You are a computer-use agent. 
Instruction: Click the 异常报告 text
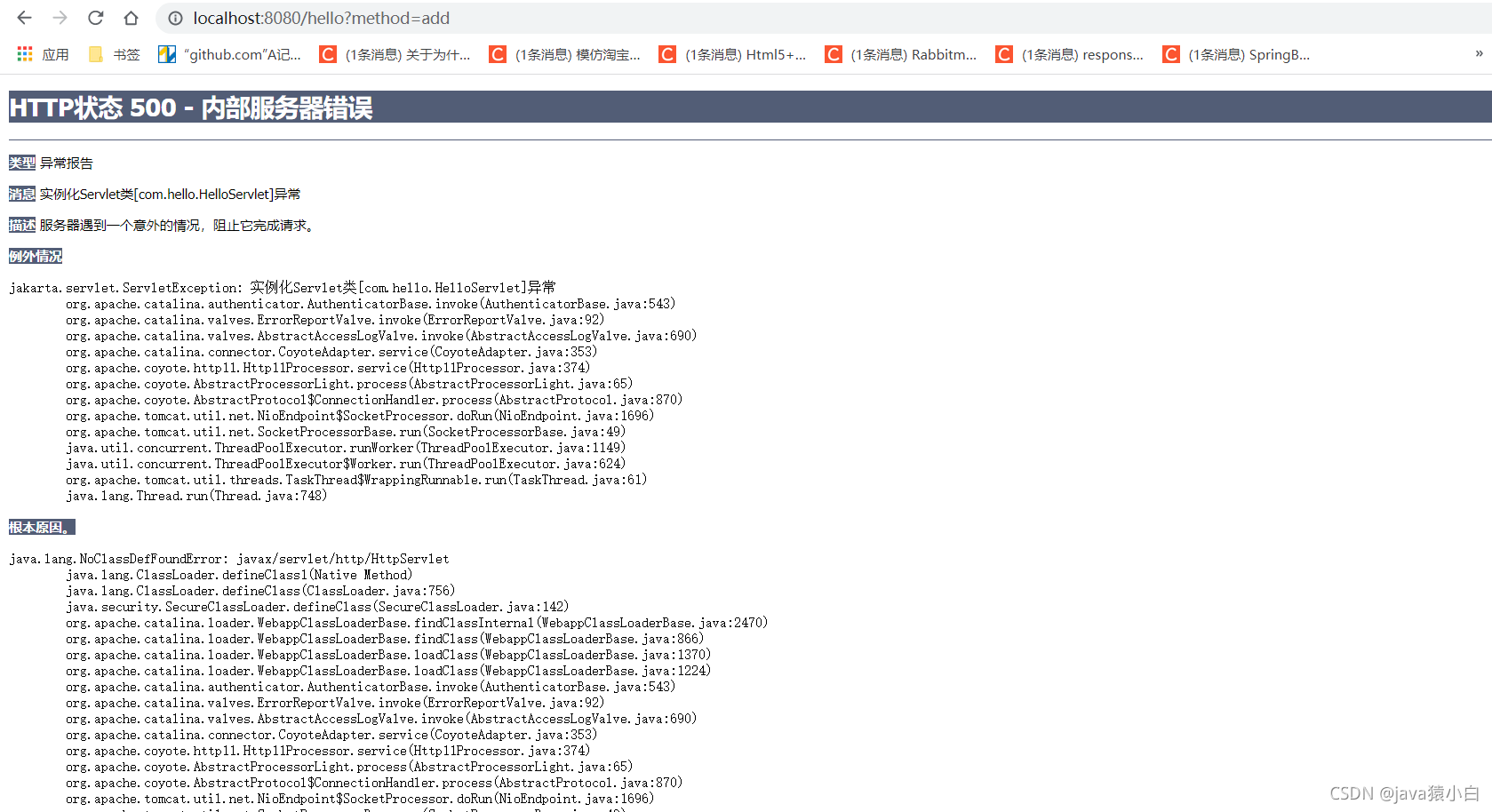coord(67,163)
